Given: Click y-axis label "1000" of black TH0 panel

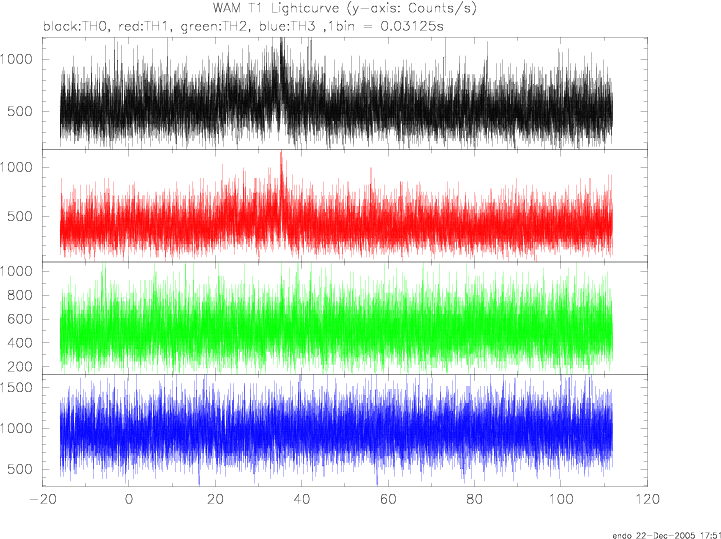Looking at the screenshot, I should (x=17, y=59).
